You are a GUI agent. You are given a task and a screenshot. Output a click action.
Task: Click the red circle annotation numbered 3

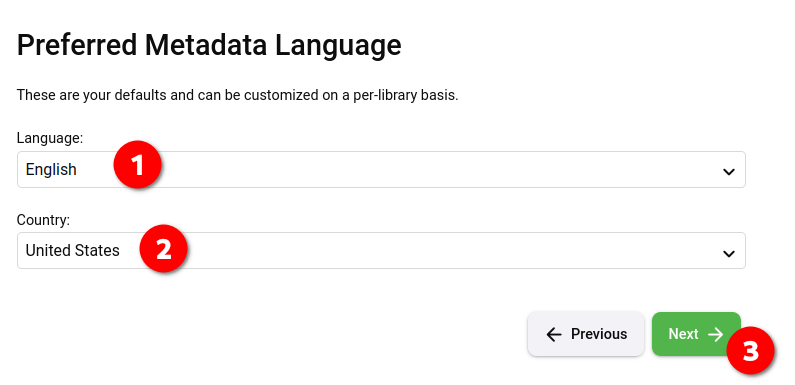(x=750, y=351)
